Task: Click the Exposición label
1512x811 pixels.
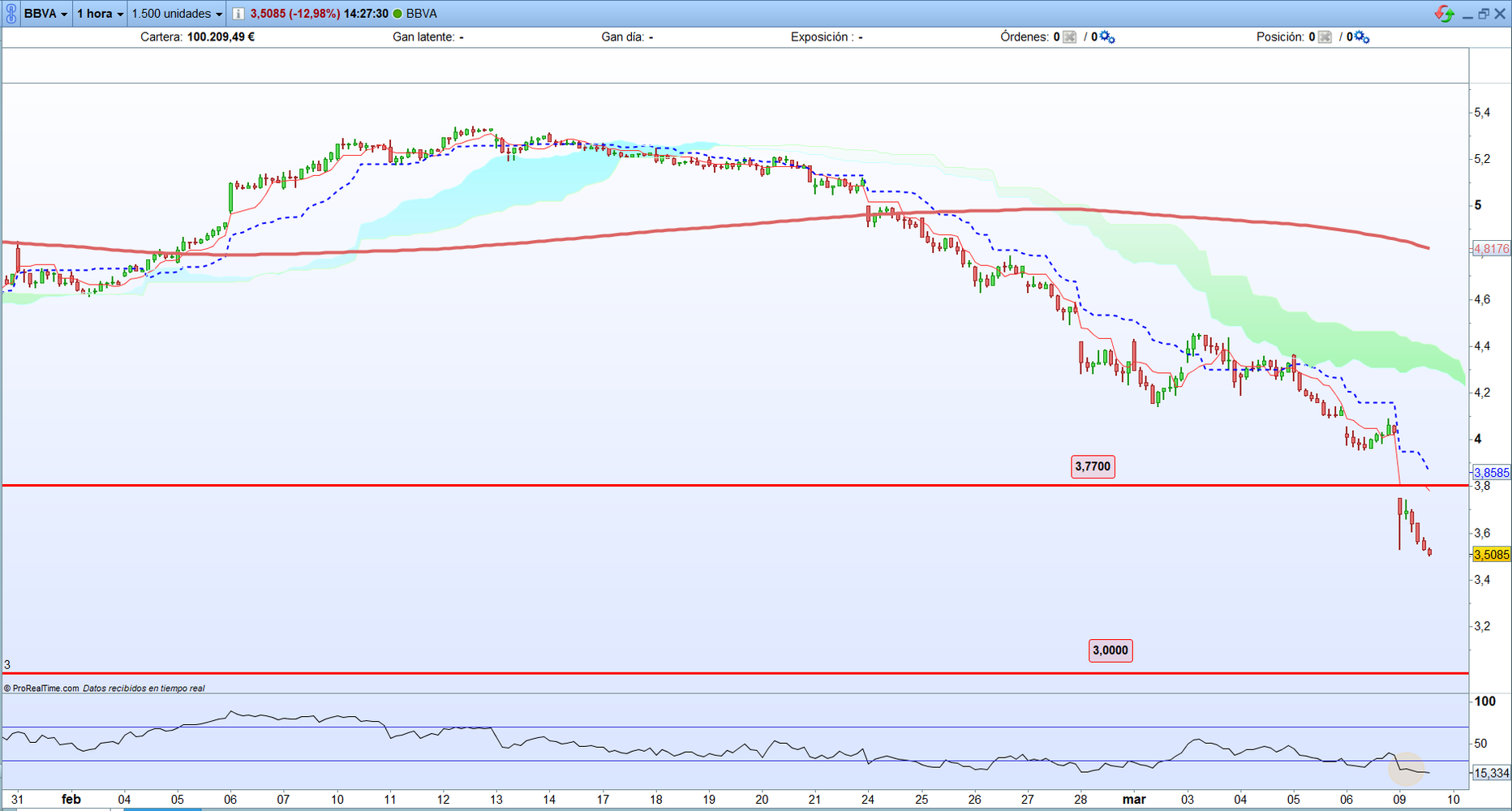Action: tap(822, 37)
